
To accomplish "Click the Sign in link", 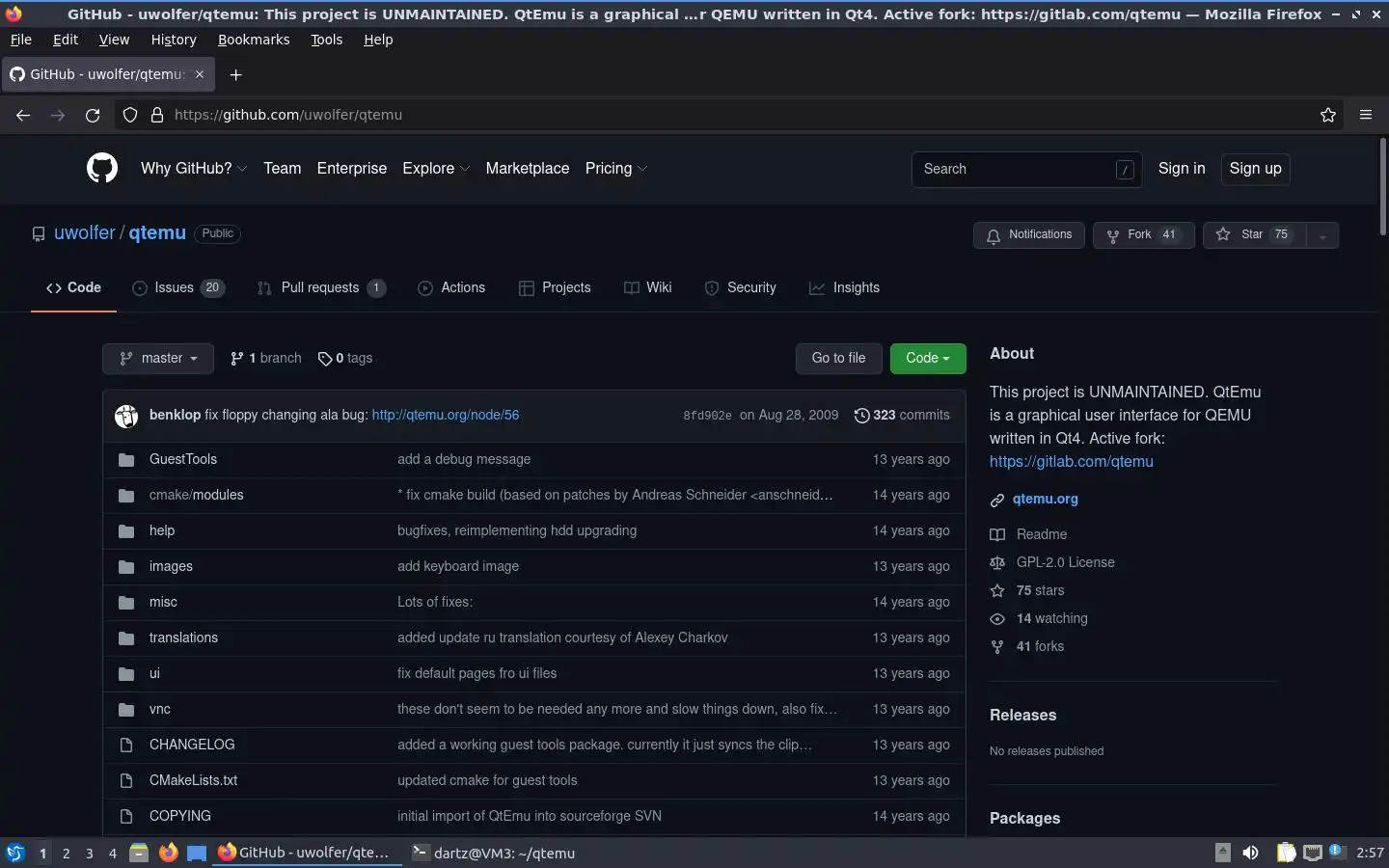I will click(x=1182, y=168).
